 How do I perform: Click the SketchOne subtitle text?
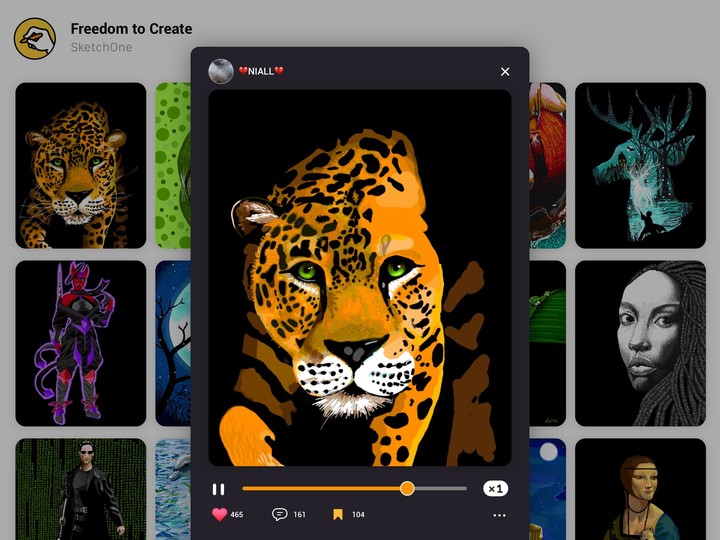[x=101, y=47]
